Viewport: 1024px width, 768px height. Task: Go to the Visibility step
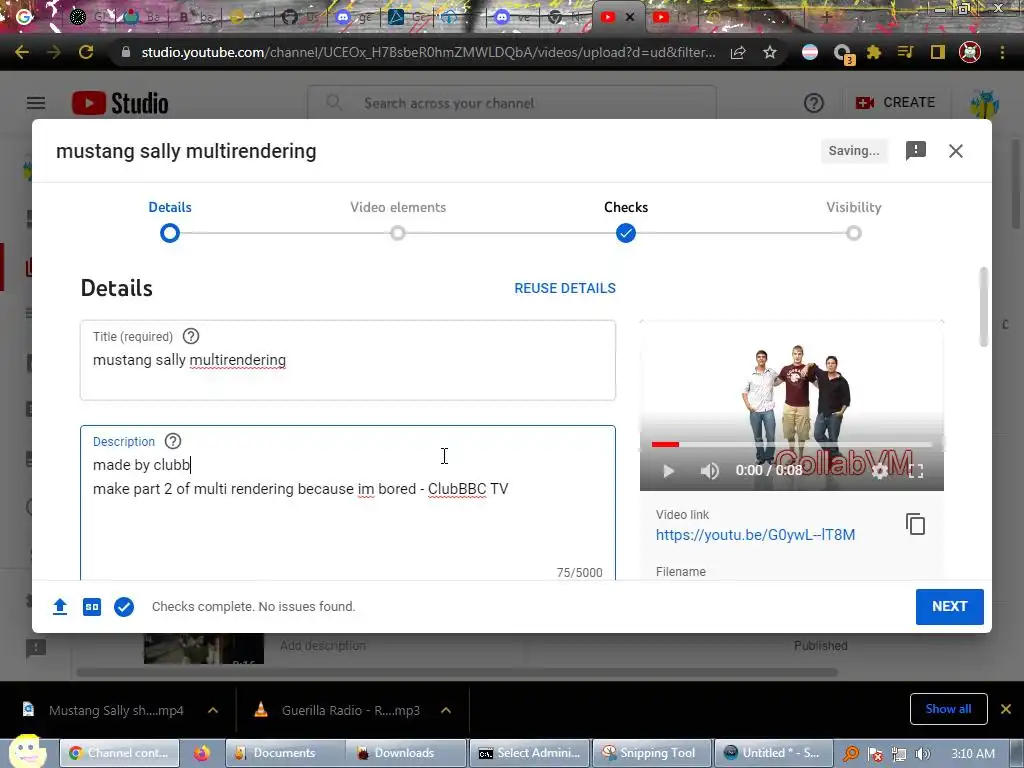pos(854,221)
